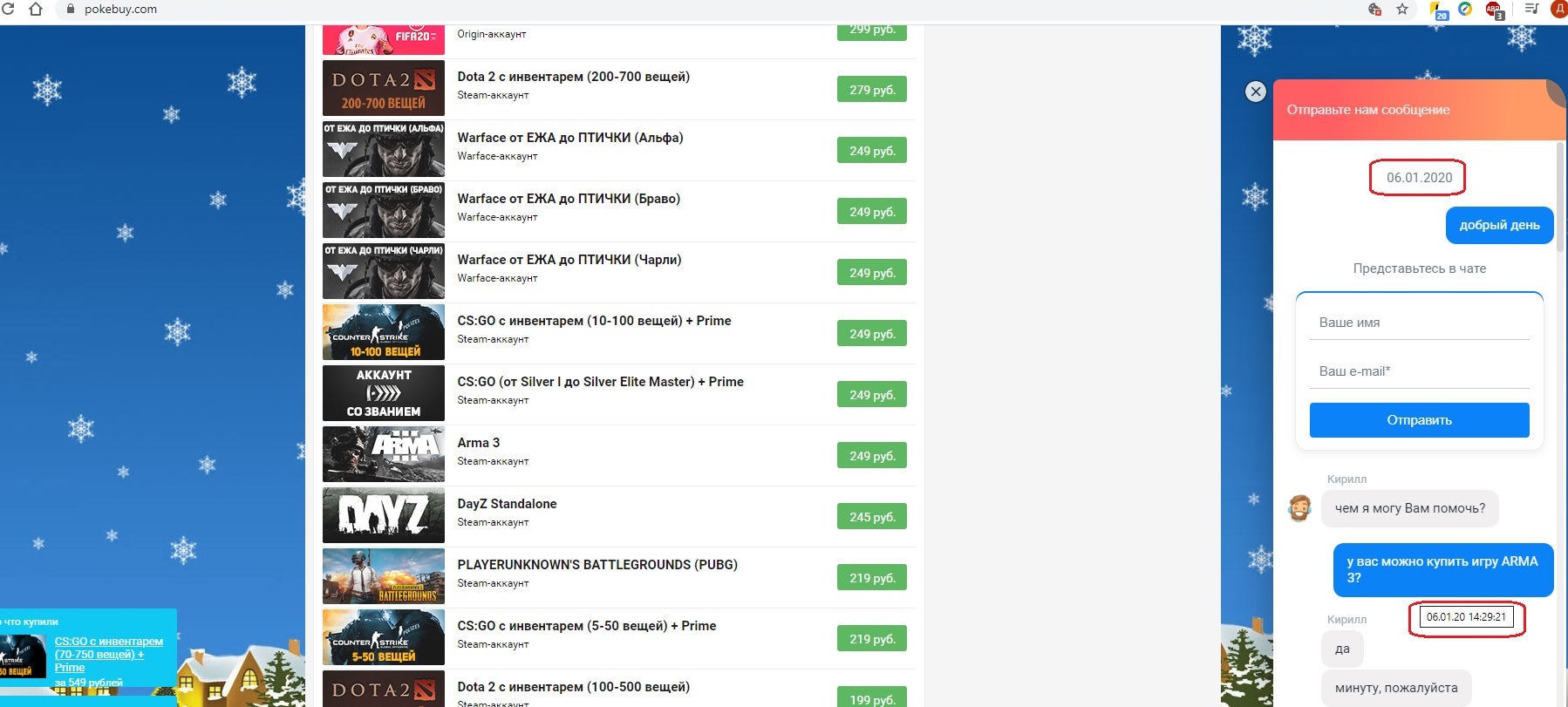Fill in the Ваше имя field
The height and width of the screenshot is (707, 1568).
[1420, 323]
